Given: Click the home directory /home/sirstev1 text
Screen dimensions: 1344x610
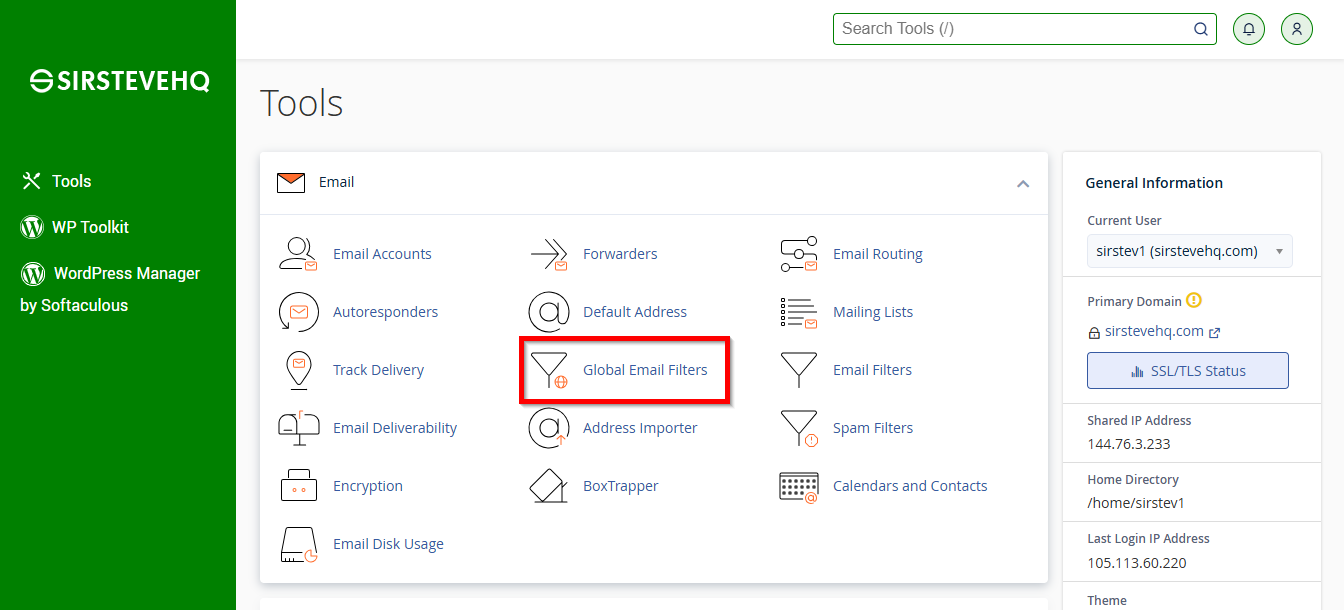Looking at the screenshot, I should tap(1136, 503).
